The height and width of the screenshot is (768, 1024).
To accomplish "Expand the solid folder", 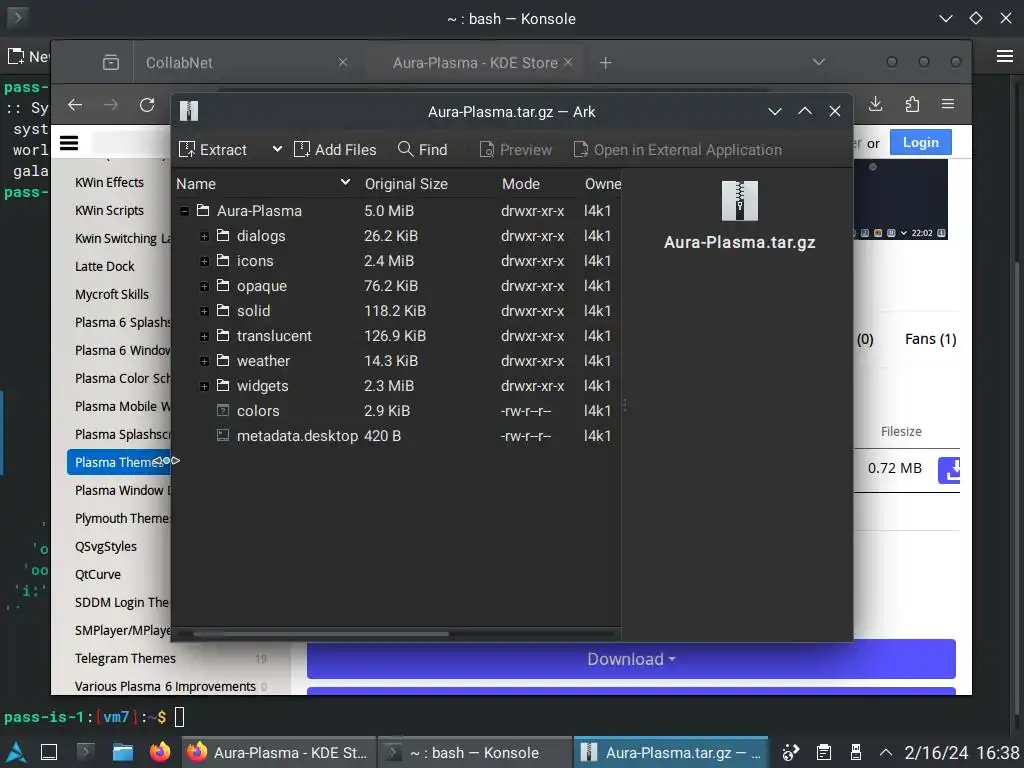I will (x=204, y=312).
